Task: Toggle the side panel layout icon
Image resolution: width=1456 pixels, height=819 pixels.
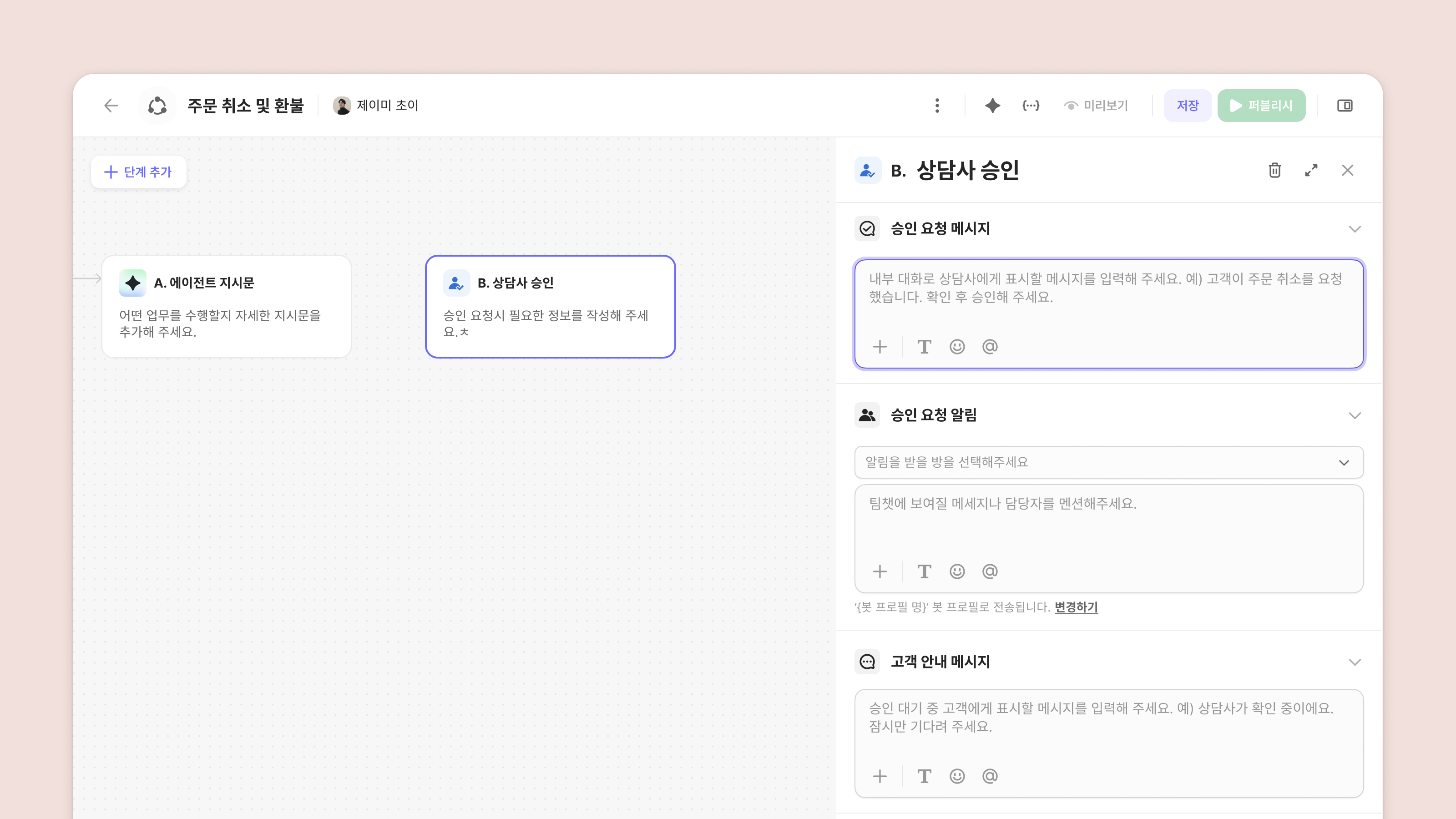Action: [x=1345, y=106]
